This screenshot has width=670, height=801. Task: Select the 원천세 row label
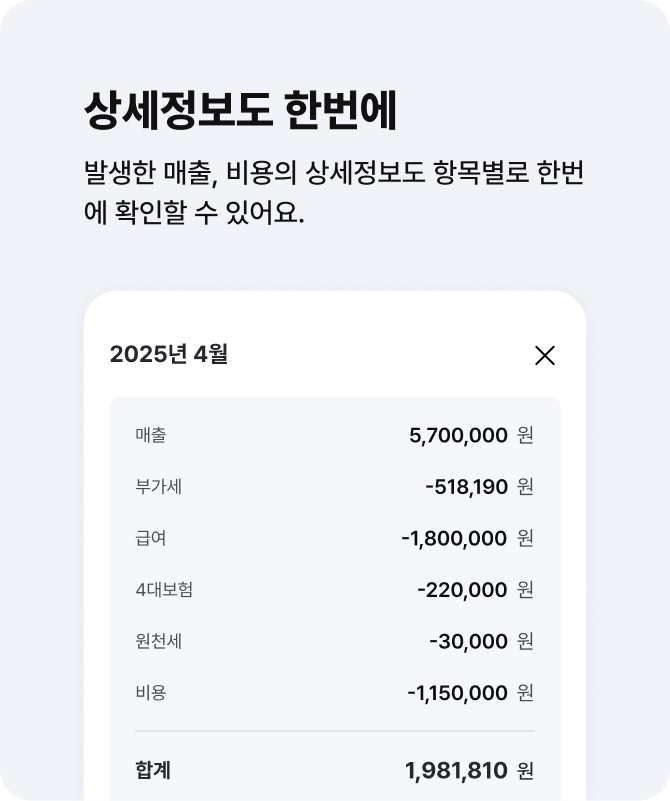[x=158, y=641]
